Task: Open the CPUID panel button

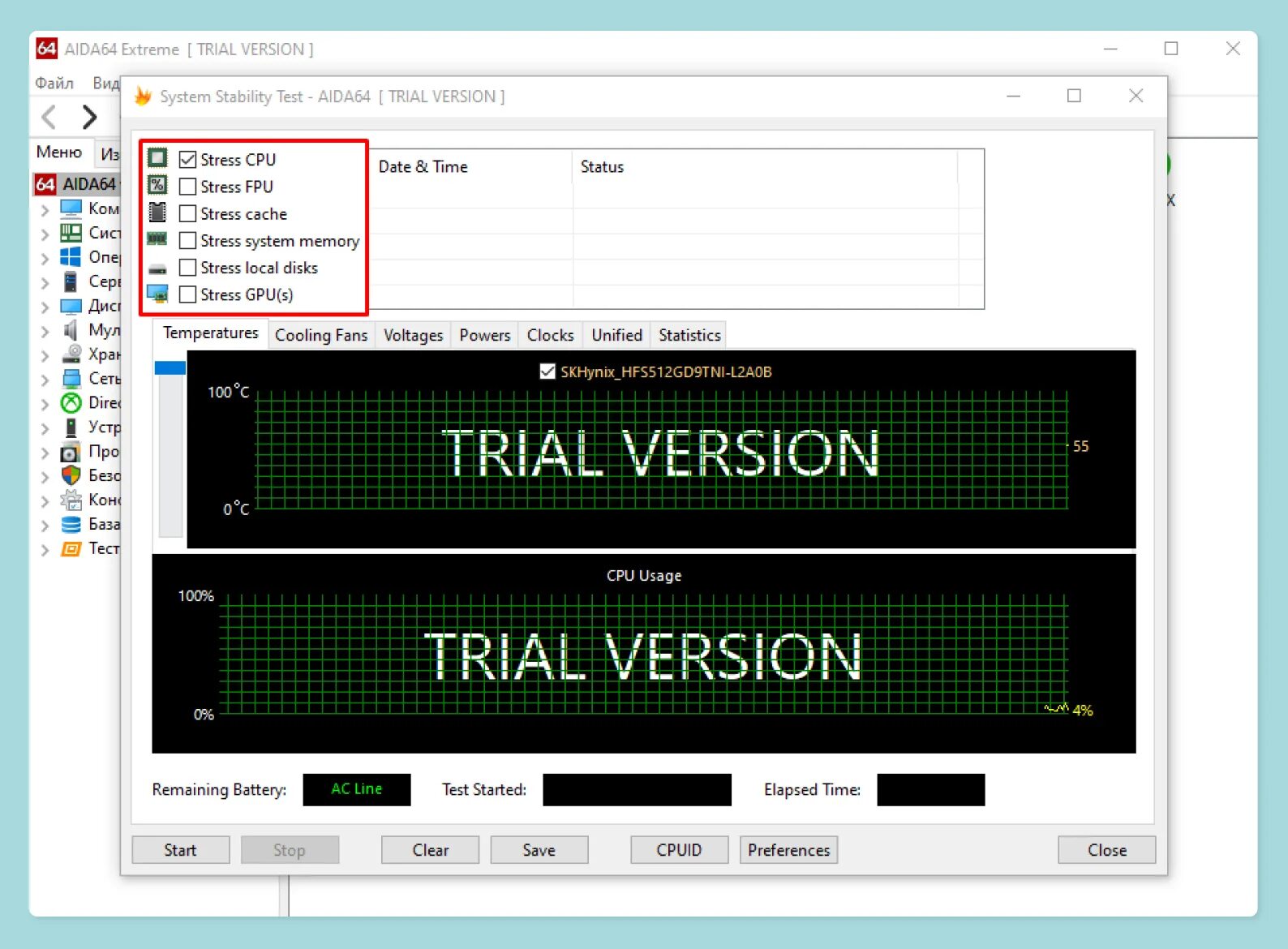Action: 679,849
